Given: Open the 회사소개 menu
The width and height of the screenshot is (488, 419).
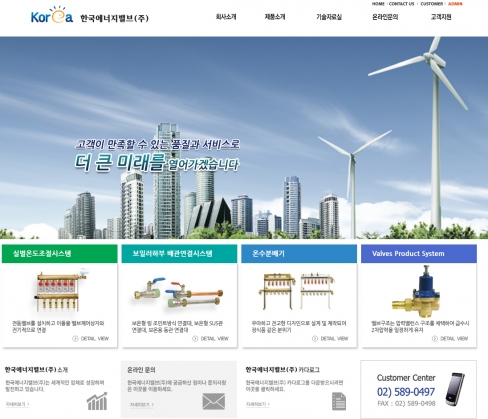Looking at the screenshot, I should pyautogui.click(x=226, y=17).
